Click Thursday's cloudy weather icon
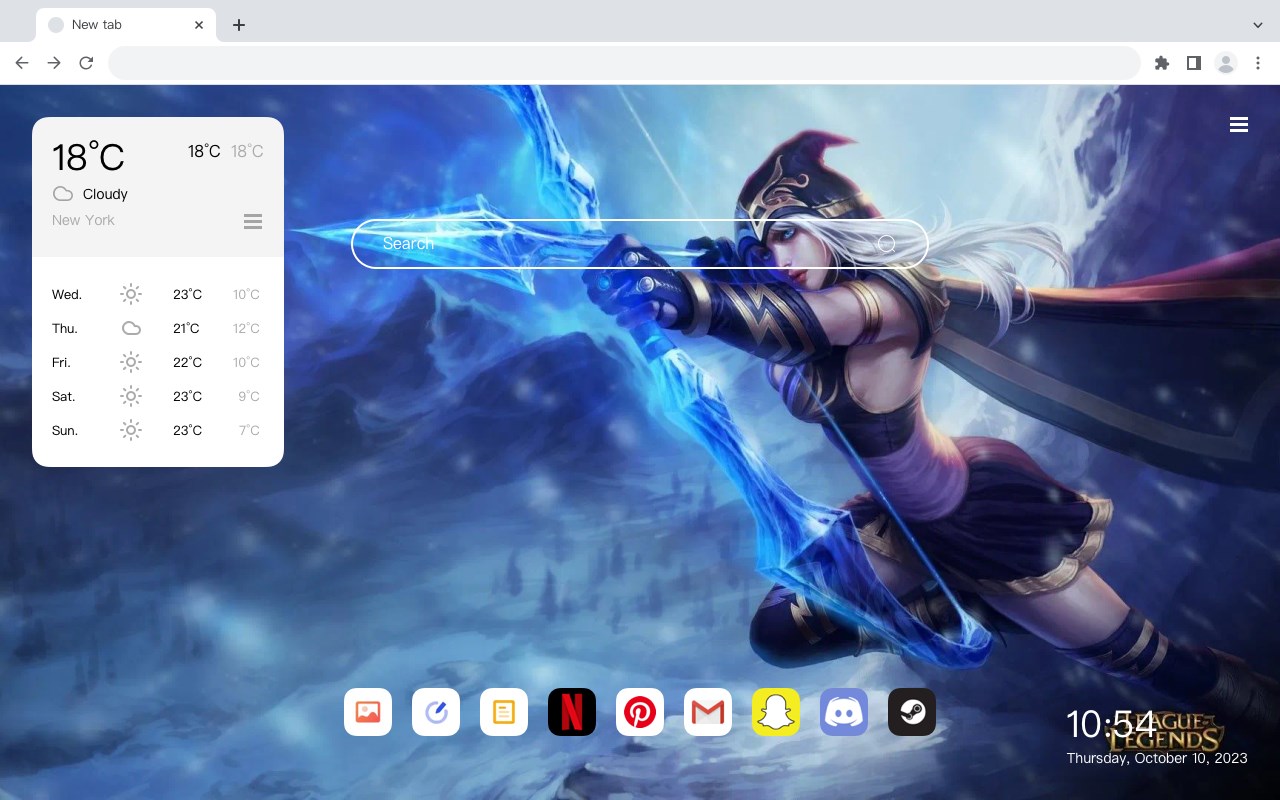The image size is (1280, 800). 131,328
